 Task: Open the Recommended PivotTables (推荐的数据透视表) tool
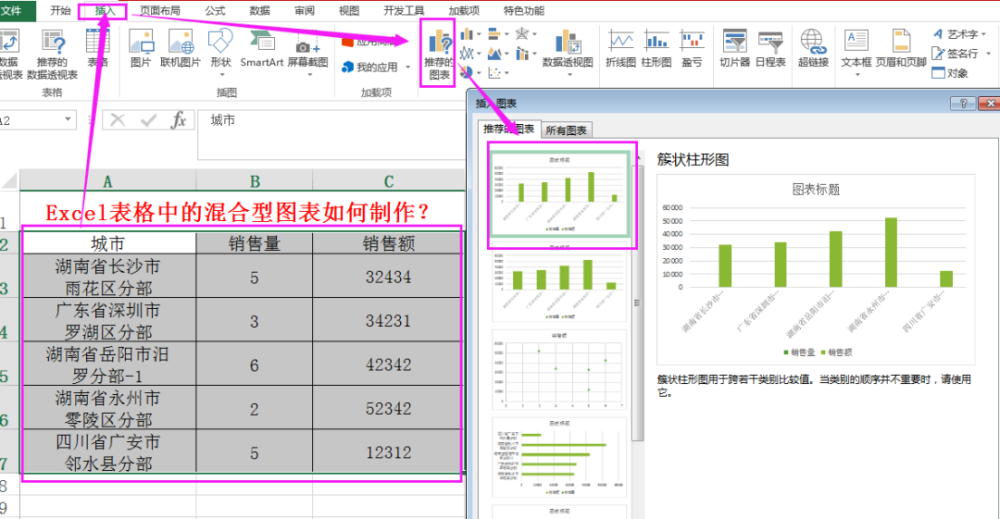[x=52, y=55]
